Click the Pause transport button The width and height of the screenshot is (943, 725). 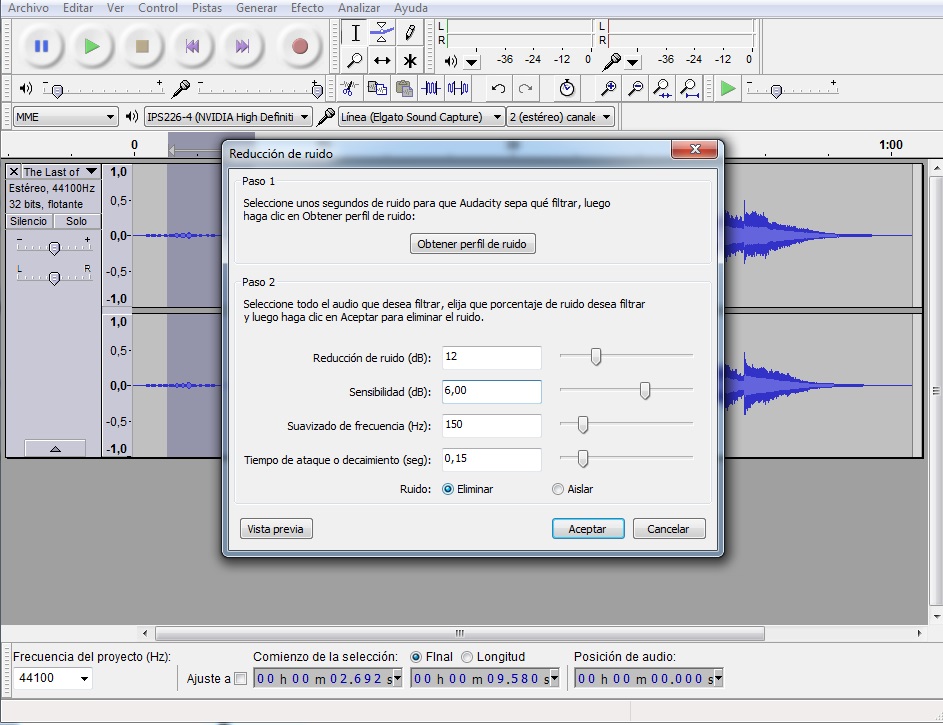coord(41,46)
